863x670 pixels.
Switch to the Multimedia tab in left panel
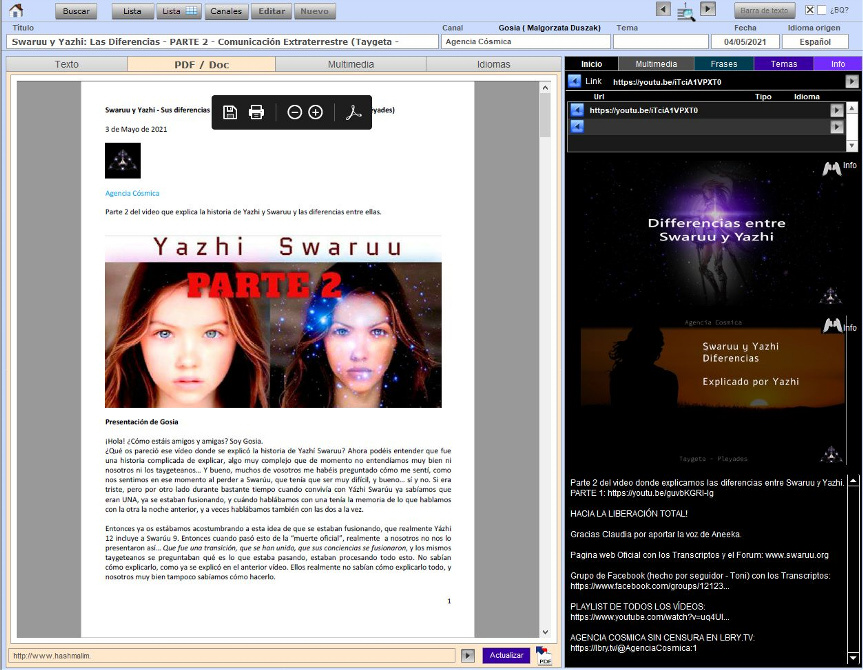(351, 64)
